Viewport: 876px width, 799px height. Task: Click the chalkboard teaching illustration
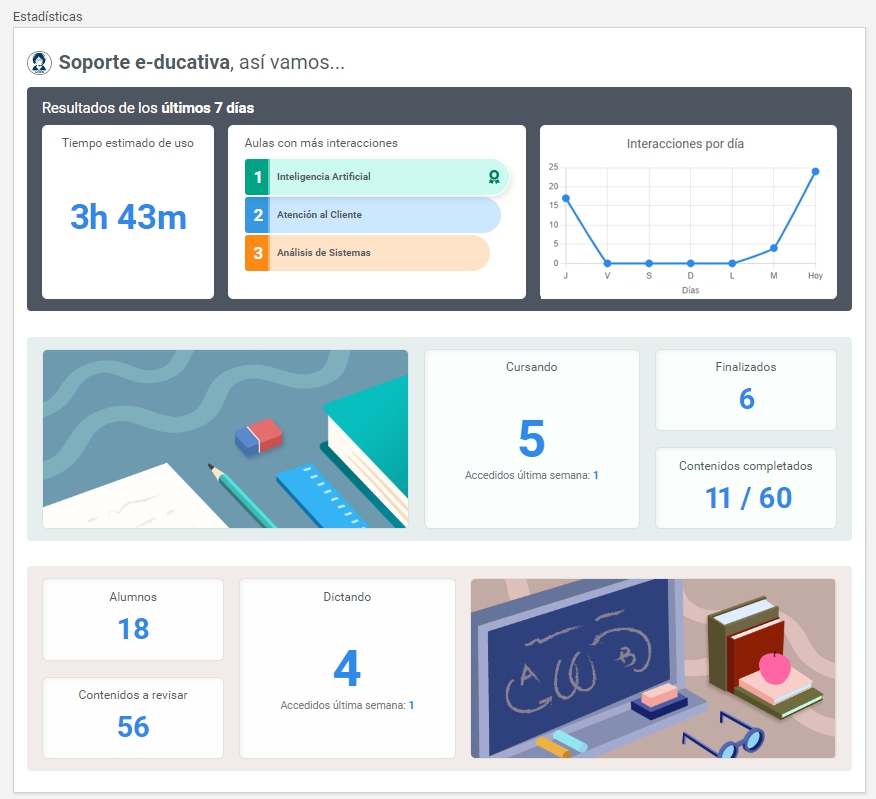[x=652, y=668]
